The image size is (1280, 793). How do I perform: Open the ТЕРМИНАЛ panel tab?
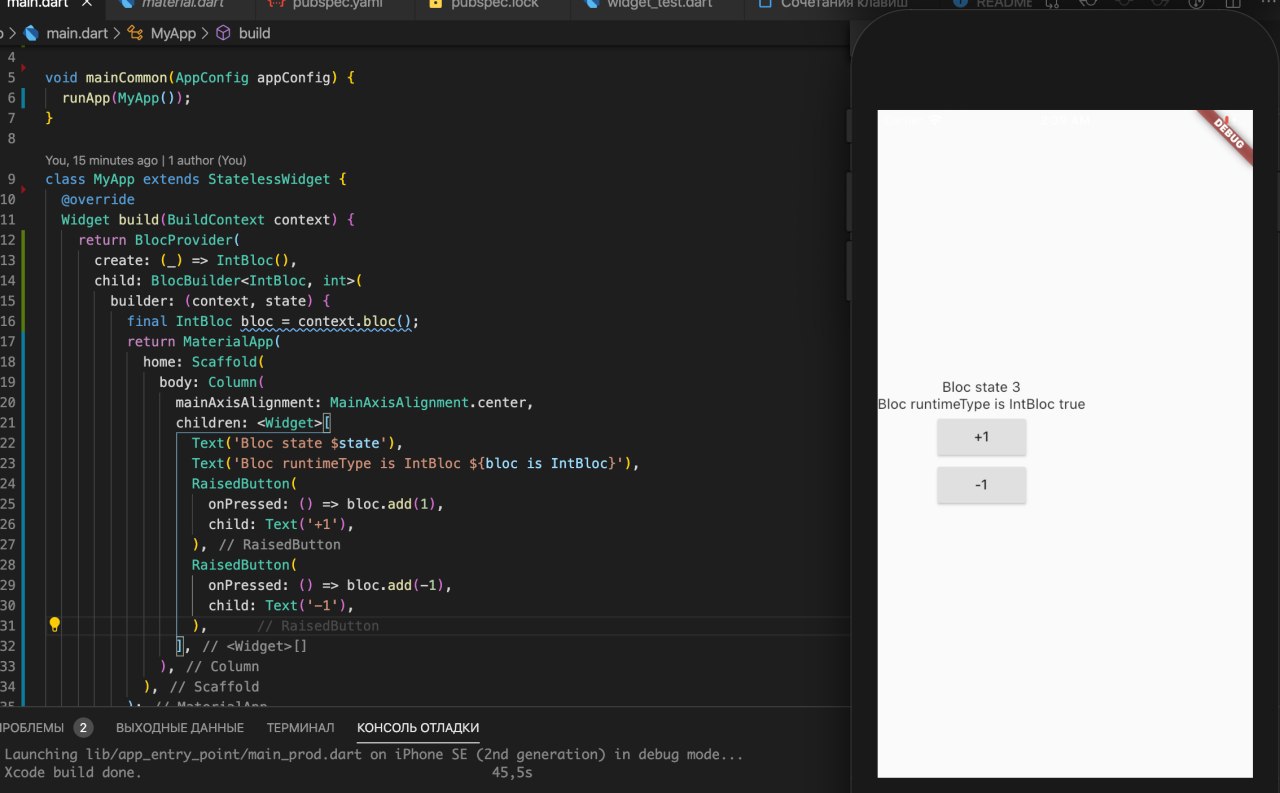coord(300,727)
